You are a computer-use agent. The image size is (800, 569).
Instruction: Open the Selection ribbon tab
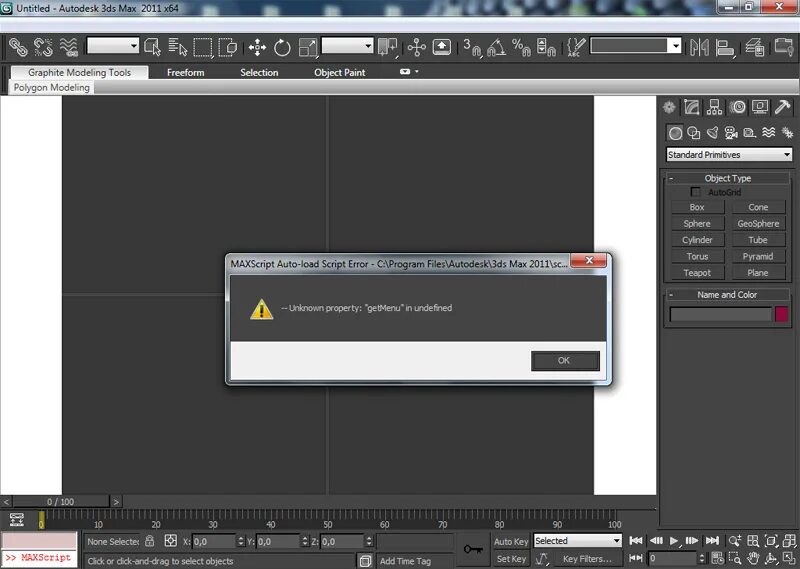(259, 72)
